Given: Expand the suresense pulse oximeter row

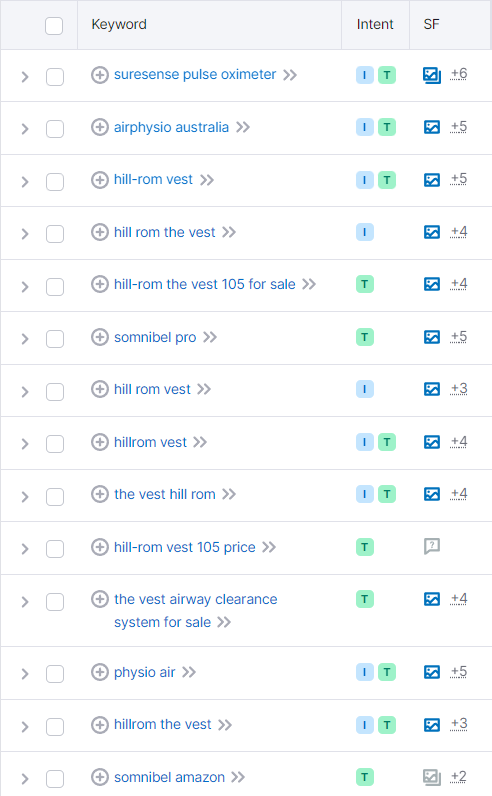Looking at the screenshot, I should point(24,77).
